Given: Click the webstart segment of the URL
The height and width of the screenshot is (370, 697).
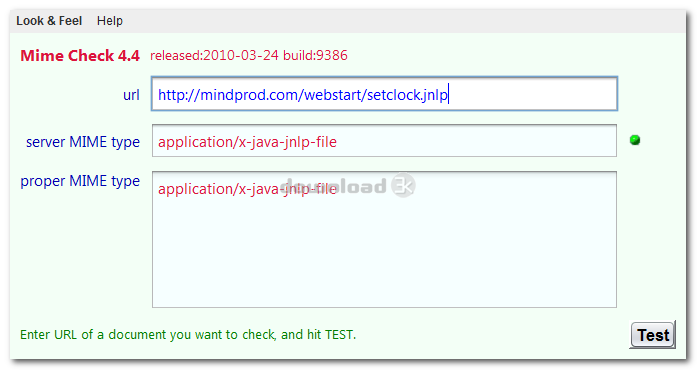Looking at the screenshot, I should pyautogui.click(x=333, y=95).
